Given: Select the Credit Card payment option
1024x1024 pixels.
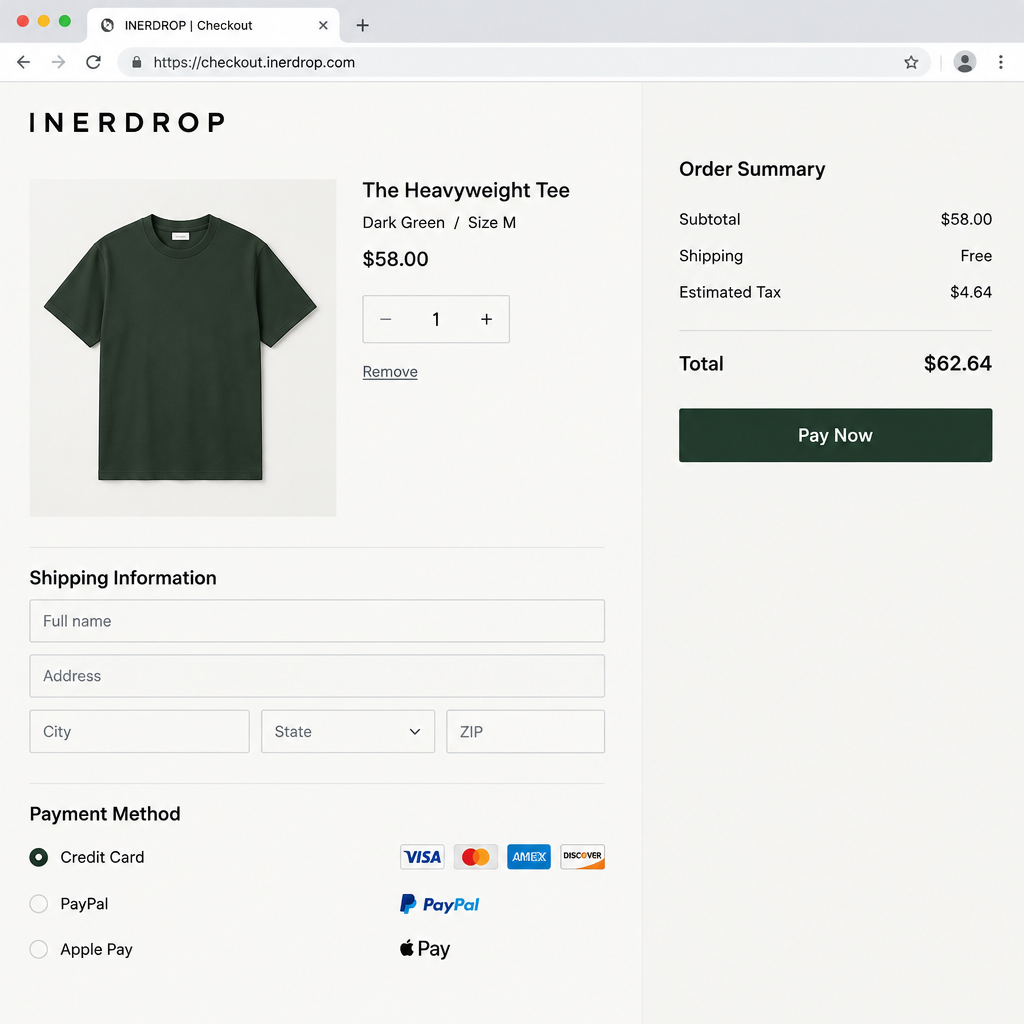Looking at the screenshot, I should point(39,857).
